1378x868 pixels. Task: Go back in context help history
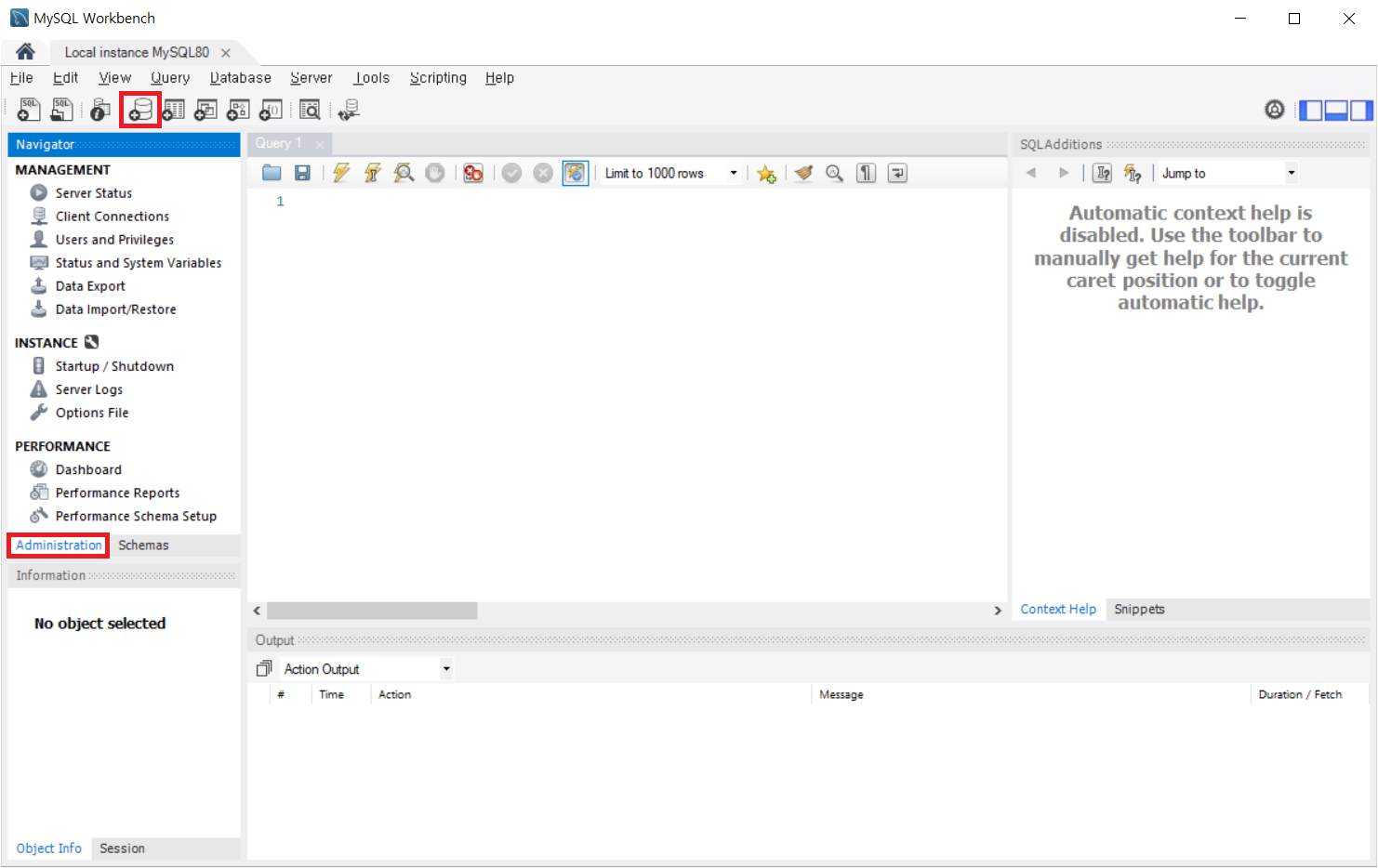[1031, 173]
